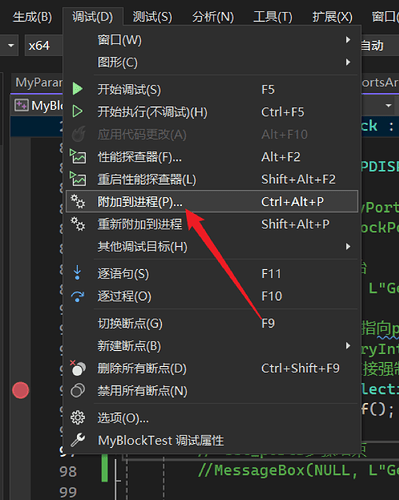
Task: Expand the 图形(C) submenu arrow
Action: (348, 62)
